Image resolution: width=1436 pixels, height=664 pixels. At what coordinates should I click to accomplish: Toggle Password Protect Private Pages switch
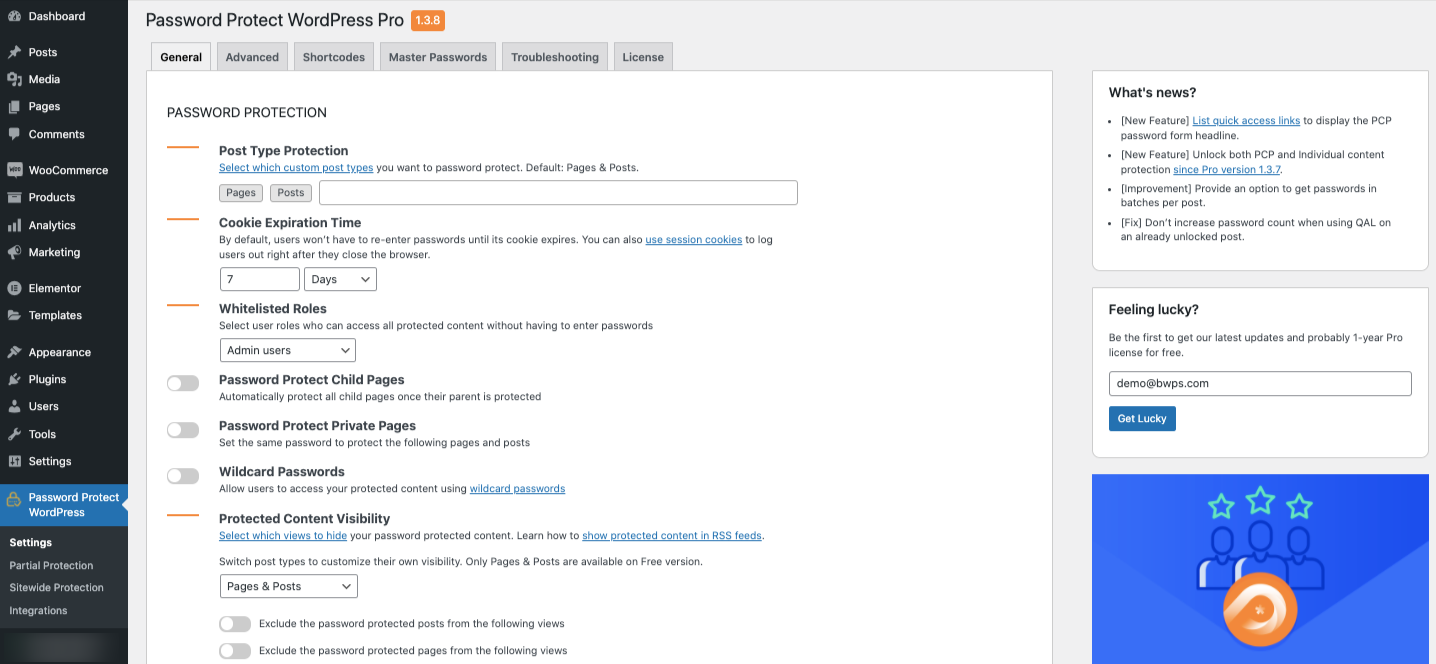[183, 429]
